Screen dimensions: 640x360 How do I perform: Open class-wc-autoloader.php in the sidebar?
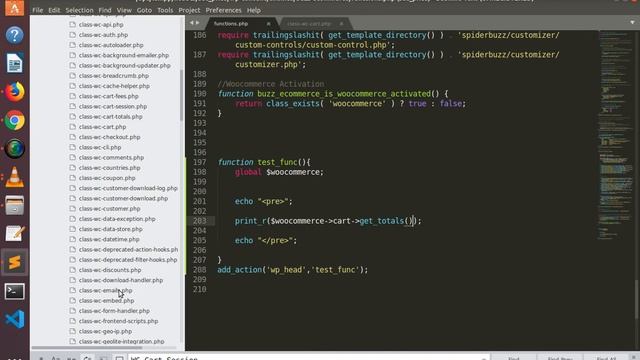(x=111, y=45)
